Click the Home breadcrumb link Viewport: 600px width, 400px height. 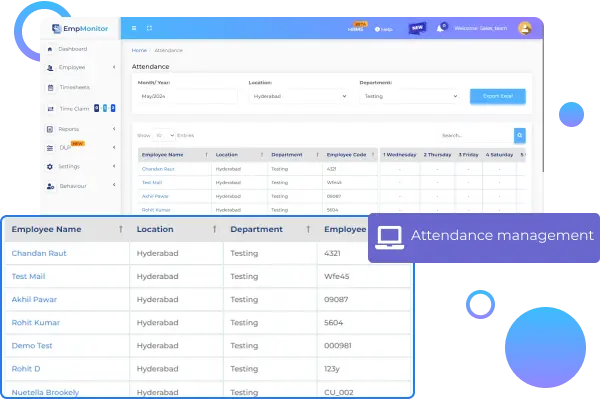click(x=139, y=49)
